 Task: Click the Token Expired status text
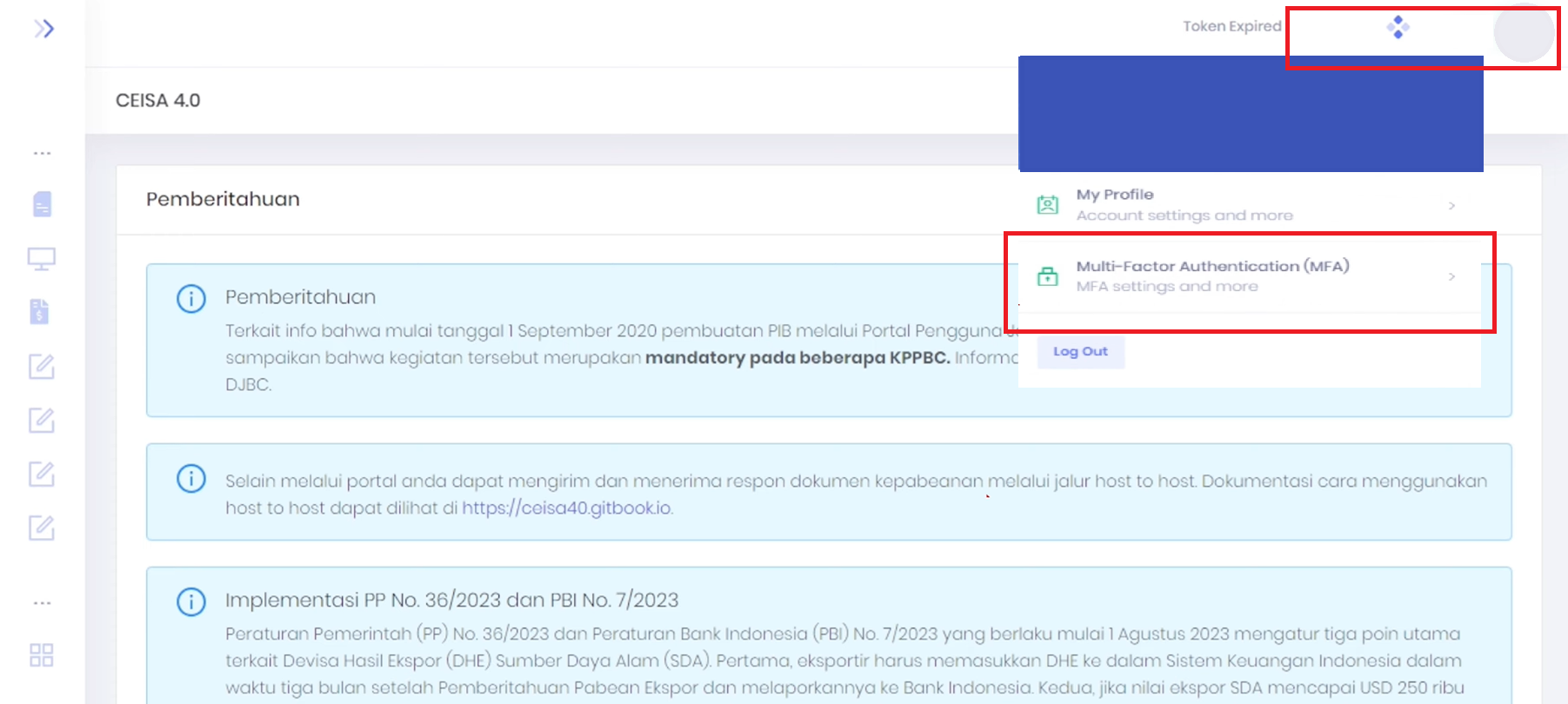[x=1231, y=27]
